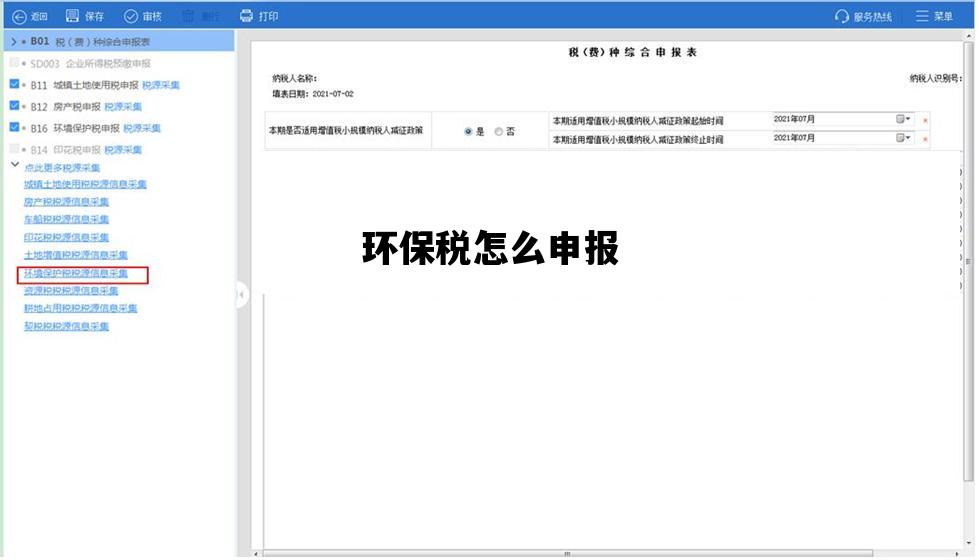Uncheck the B16 环境保护税申报 checkbox
Viewport: 979px width, 560px height.
(x=14, y=127)
